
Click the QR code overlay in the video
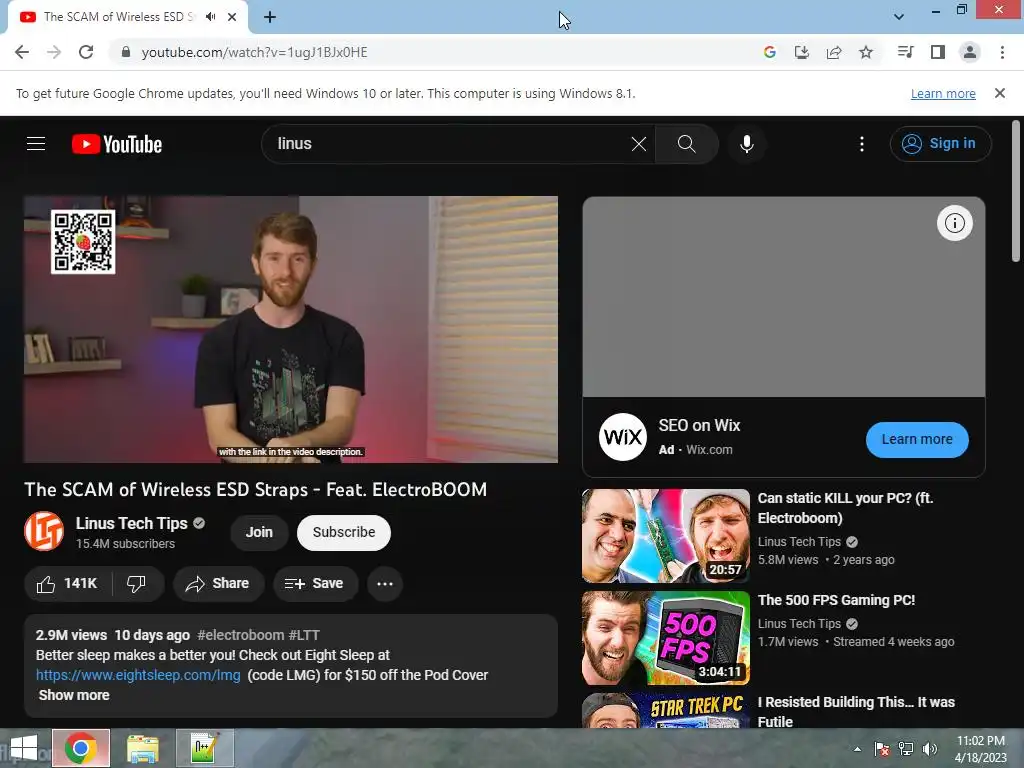click(x=83, y=242)
